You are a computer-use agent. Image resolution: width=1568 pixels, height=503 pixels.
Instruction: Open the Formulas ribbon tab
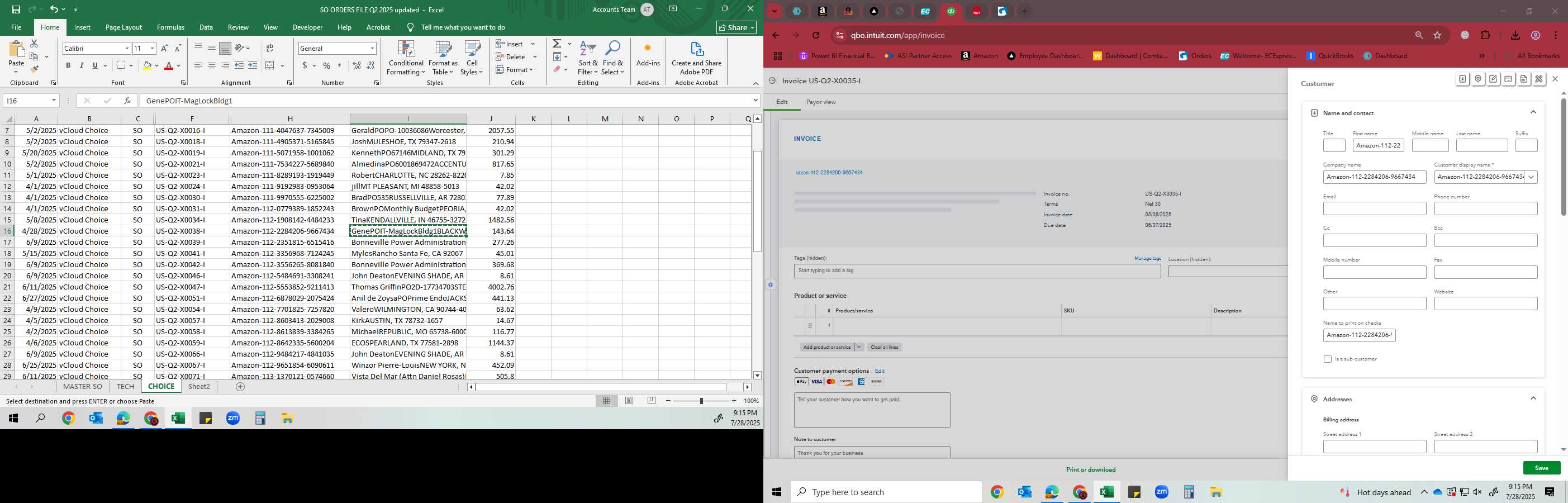click(170, 27)
